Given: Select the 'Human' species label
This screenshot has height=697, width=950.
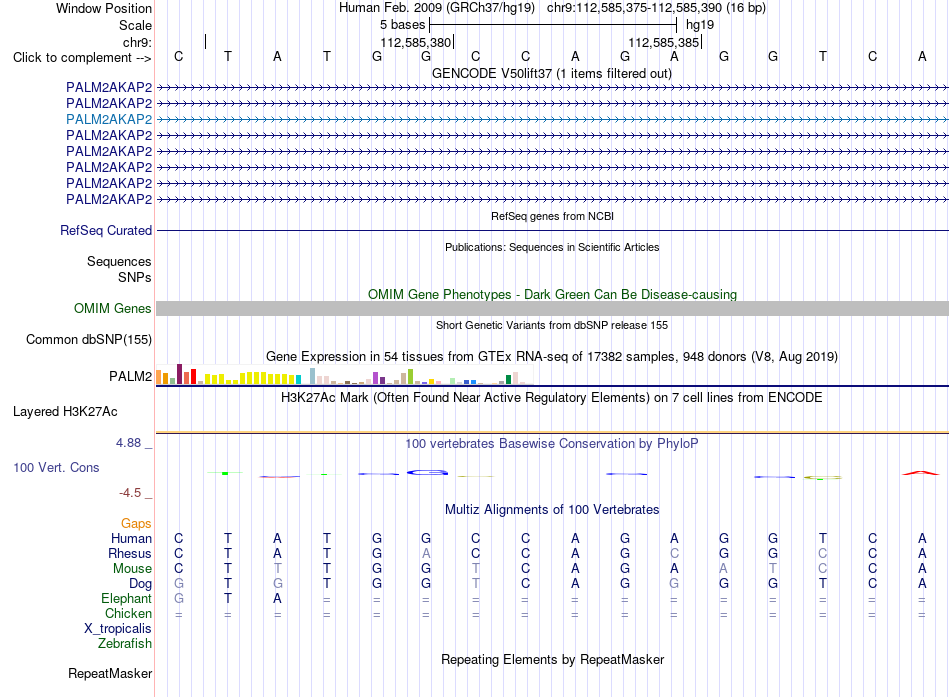Looking at the screenshot, I should coord(131,538).
